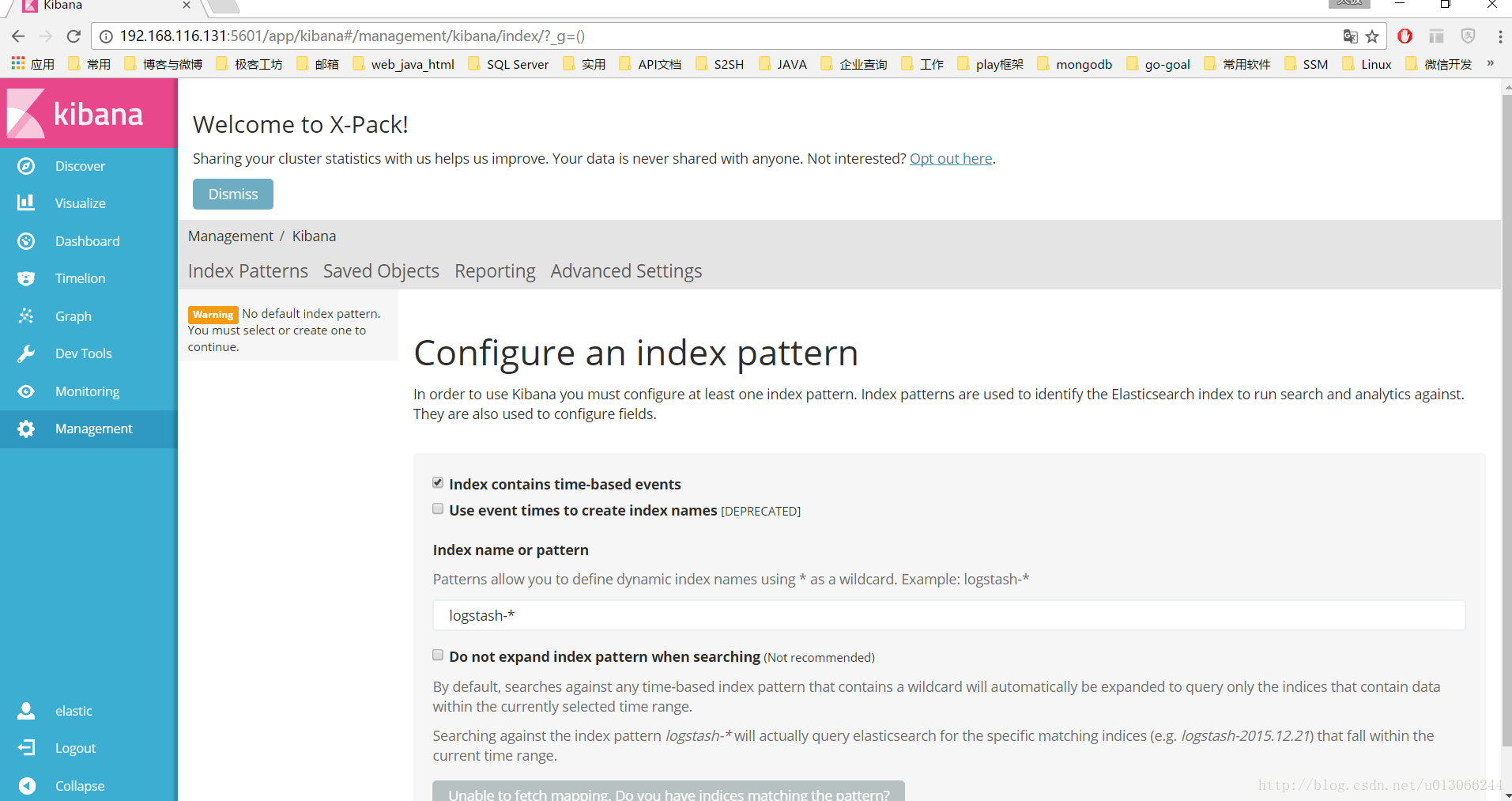Open the SSM bookmark folder
The height and width of the screenshot is (801, 1512).
click(x=1307, y=64)
